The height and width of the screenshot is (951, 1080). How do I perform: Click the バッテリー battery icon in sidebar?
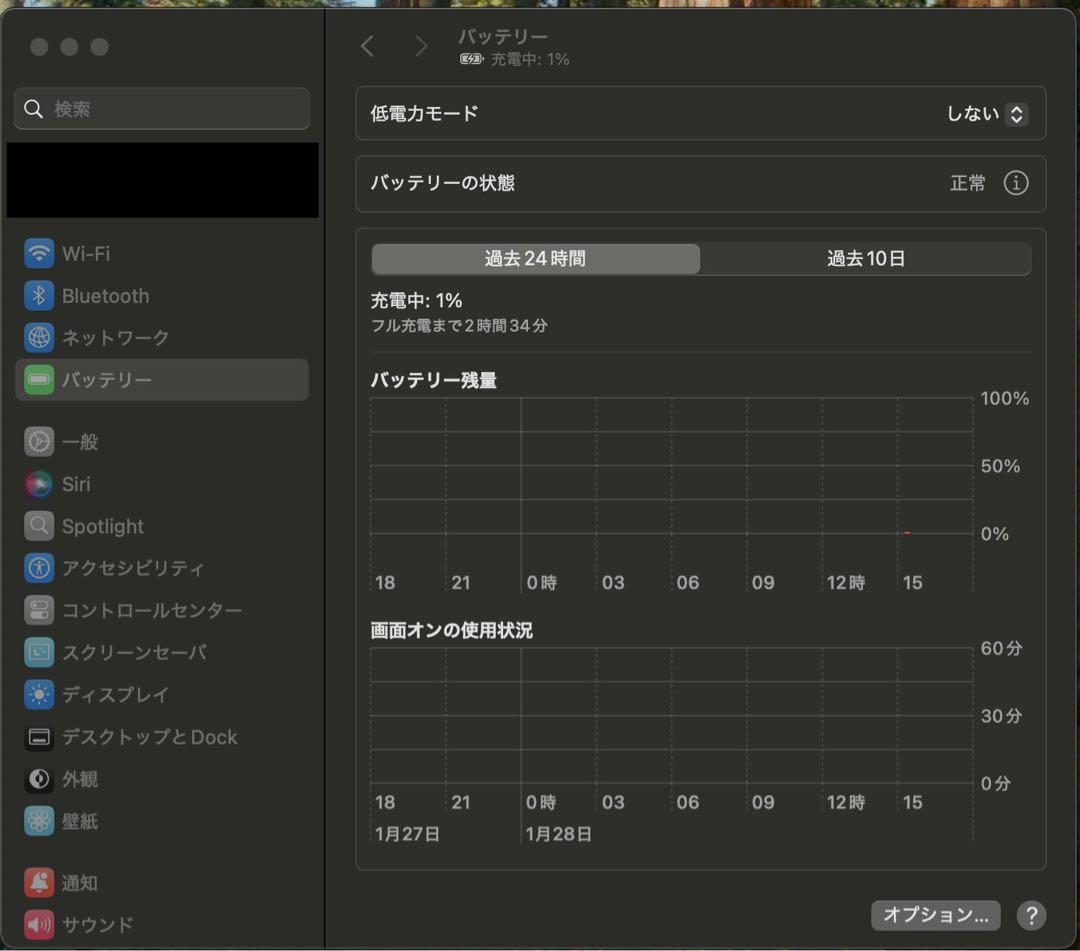click(x=38, y=379)
